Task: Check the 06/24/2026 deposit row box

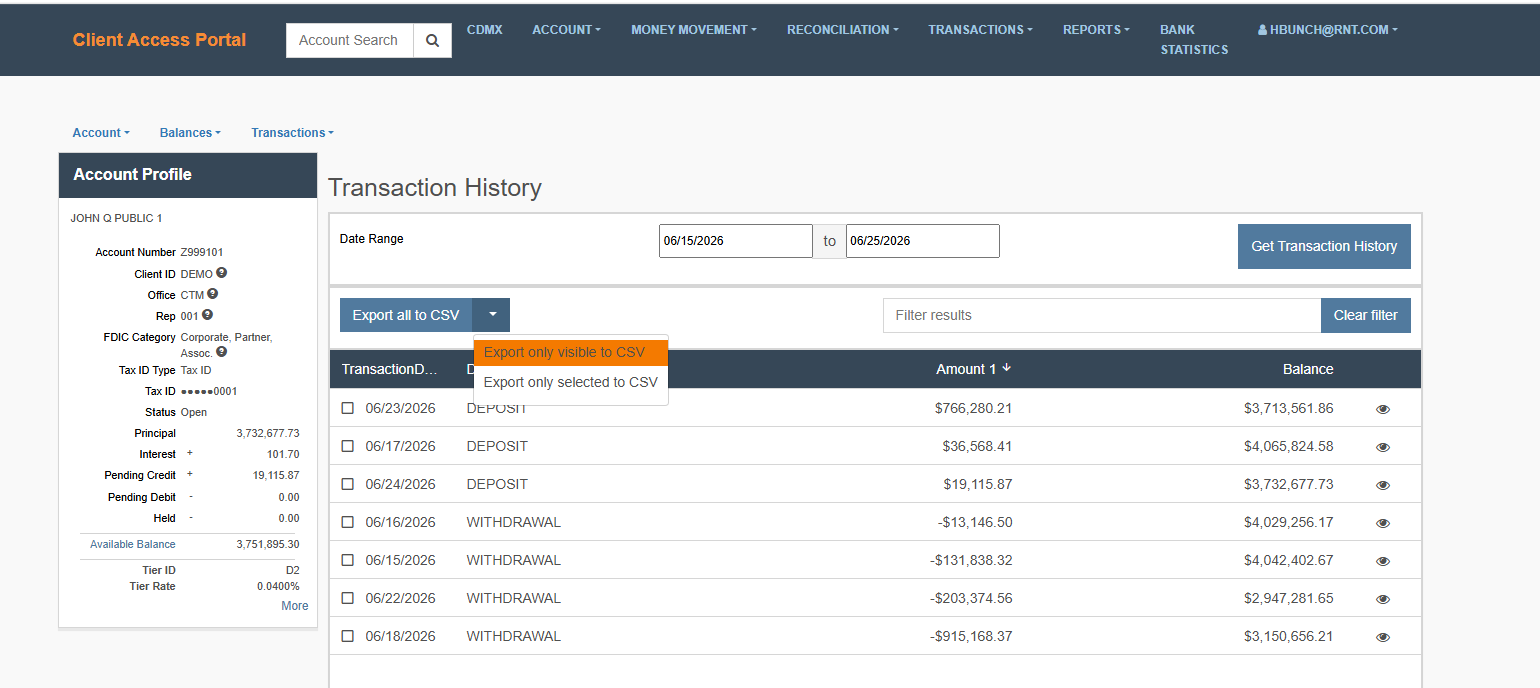Action: 348,484
